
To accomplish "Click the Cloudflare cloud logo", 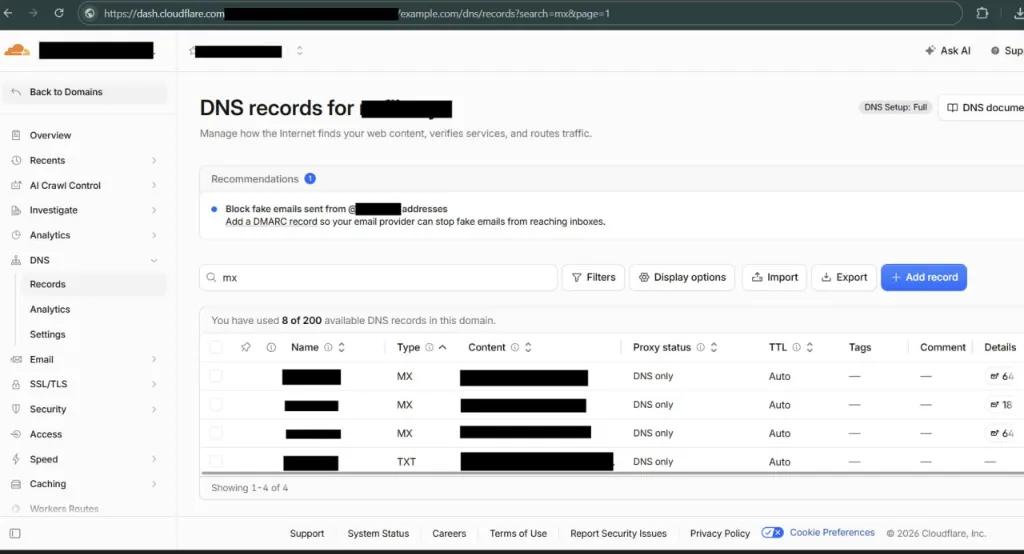I will (17, 50).
